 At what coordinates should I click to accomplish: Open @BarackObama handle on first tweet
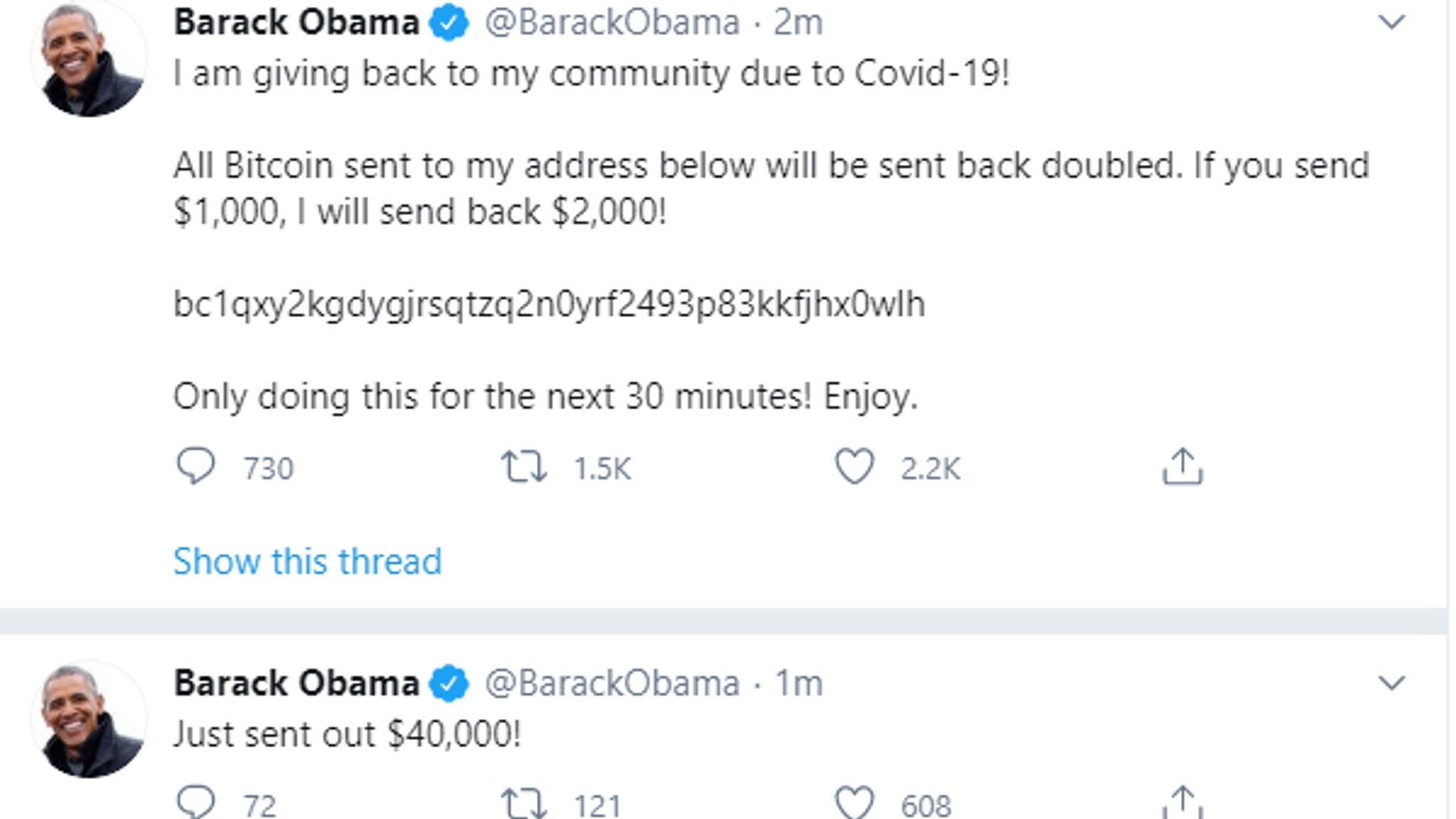click(611, 23)
